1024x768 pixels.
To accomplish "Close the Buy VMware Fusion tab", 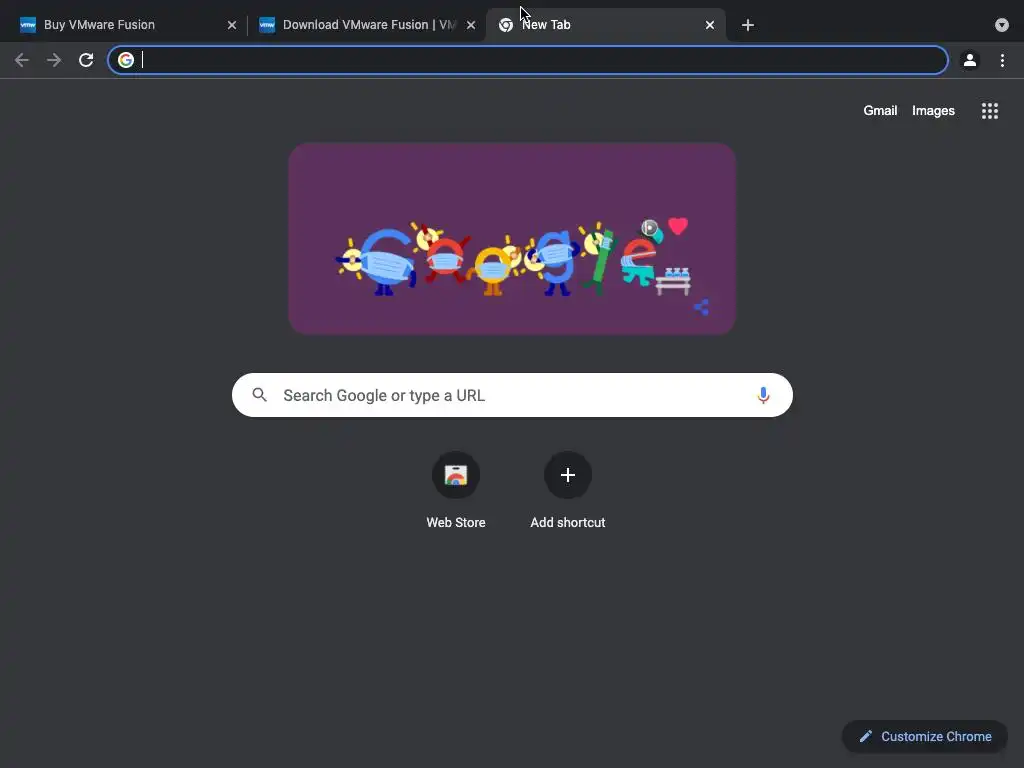I will 232,25.
